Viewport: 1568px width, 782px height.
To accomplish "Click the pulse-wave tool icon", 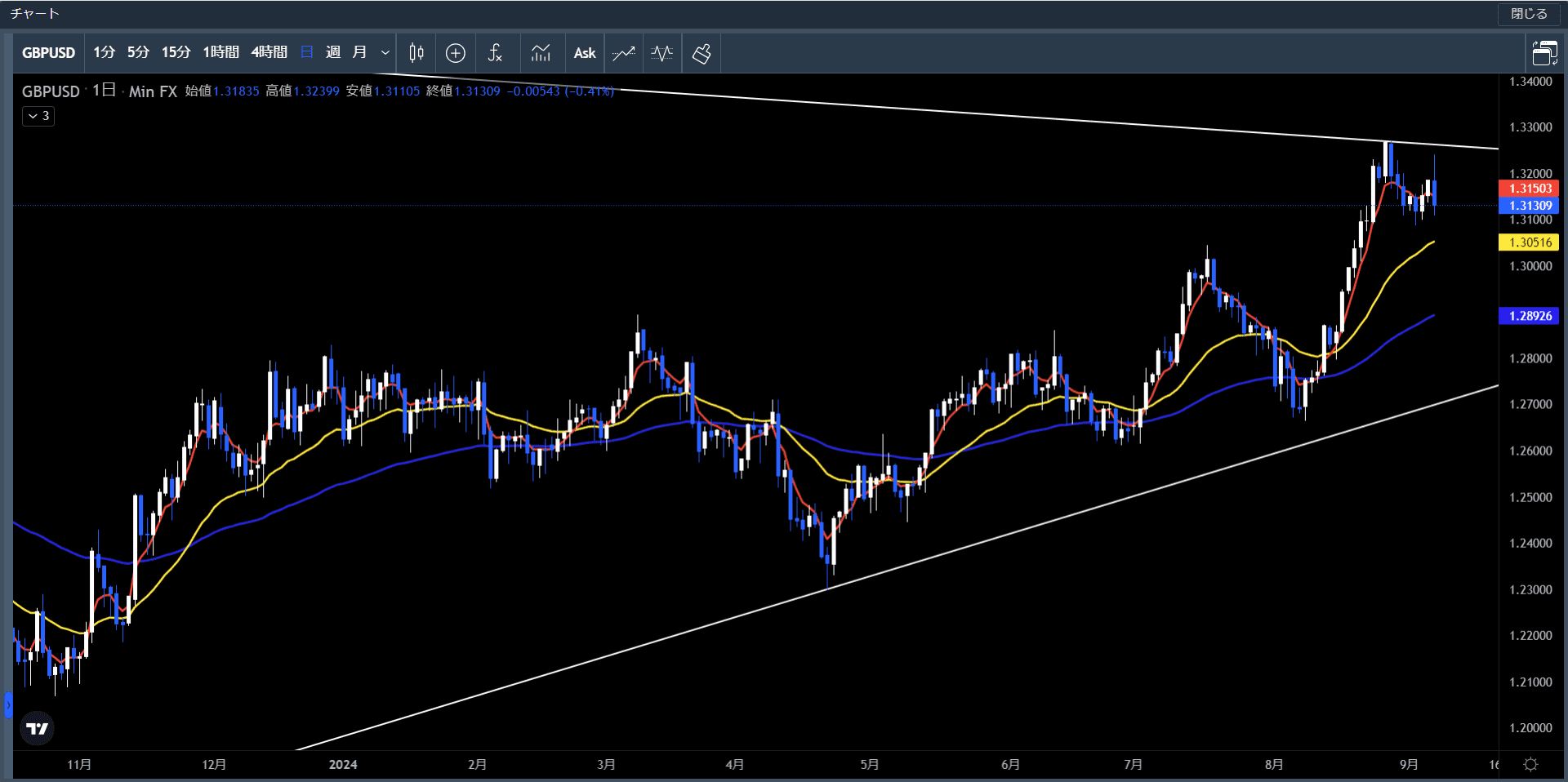I will 662,53.
